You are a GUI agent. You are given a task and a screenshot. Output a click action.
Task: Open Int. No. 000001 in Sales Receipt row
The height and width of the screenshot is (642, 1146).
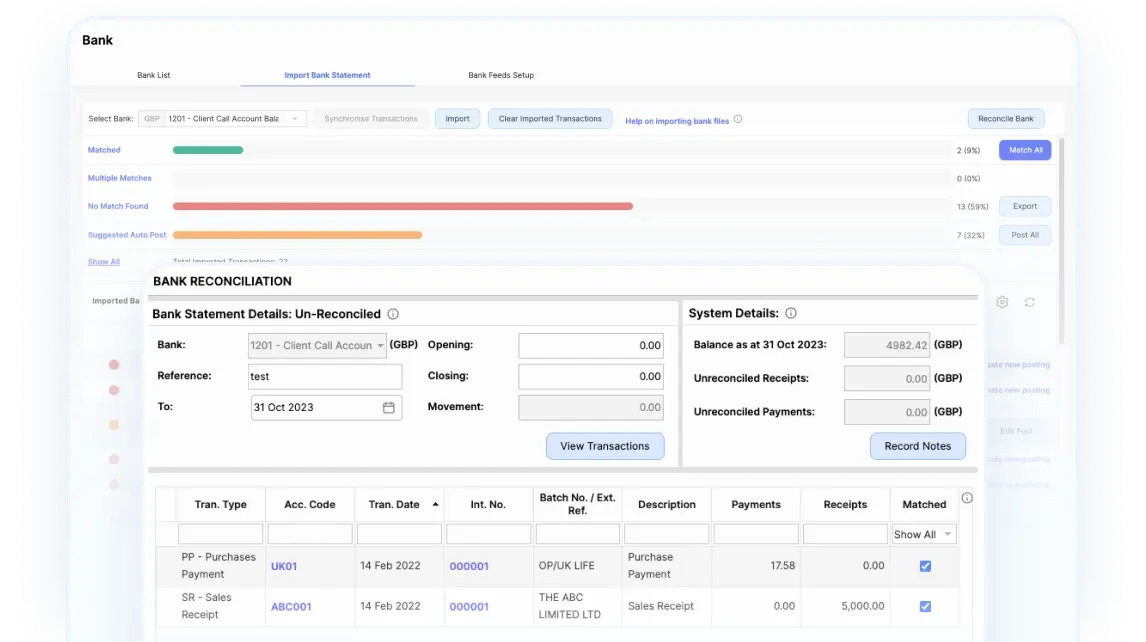469,606
